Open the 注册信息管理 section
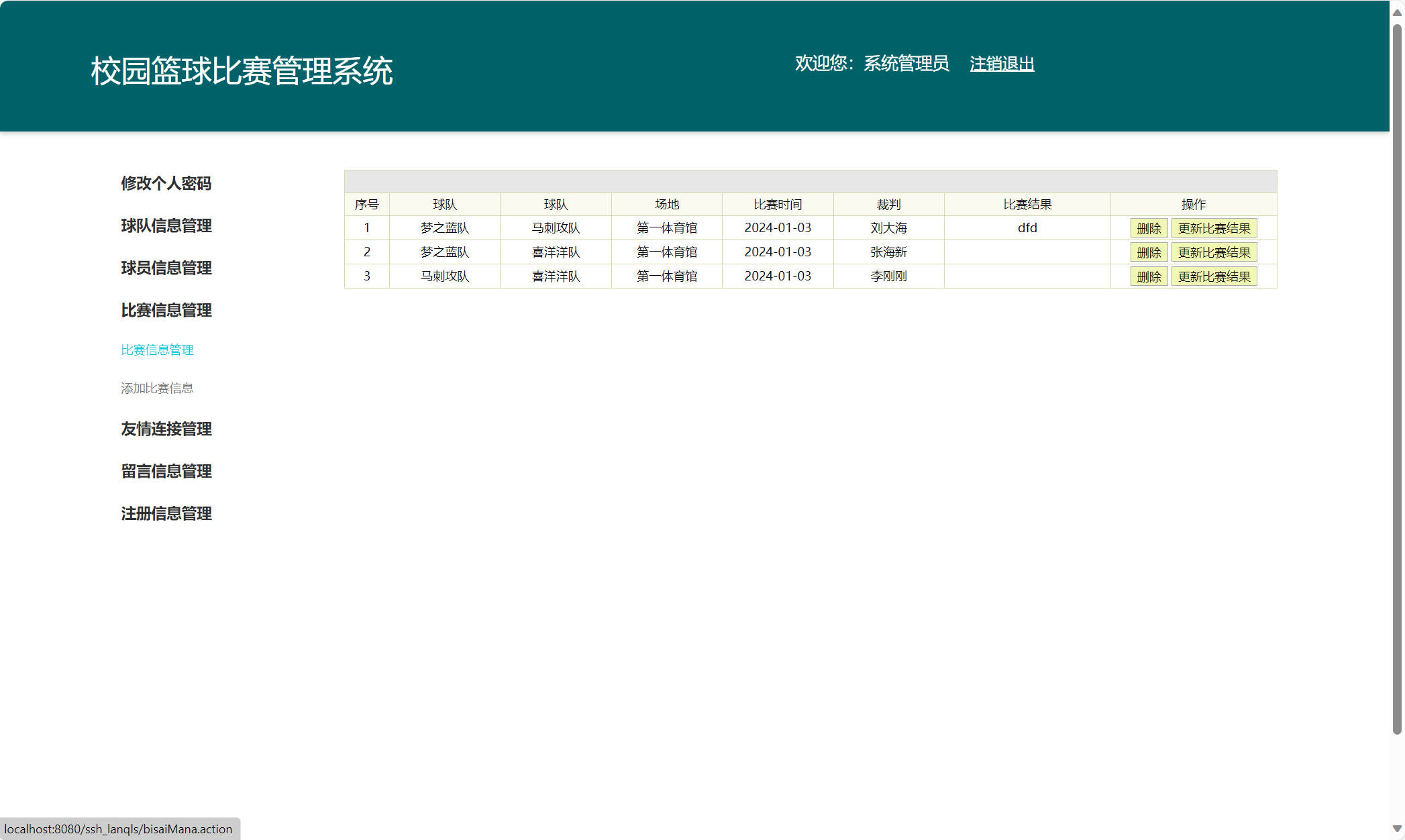 tap(165, 514)
